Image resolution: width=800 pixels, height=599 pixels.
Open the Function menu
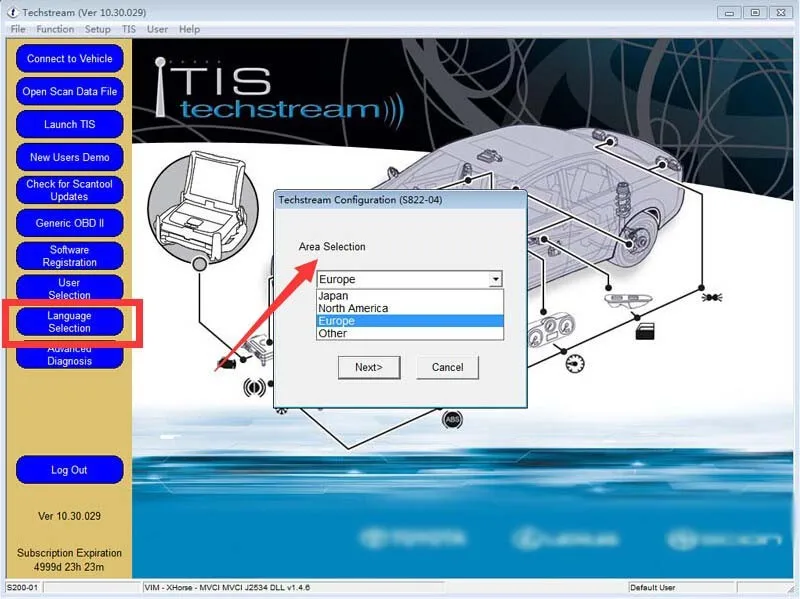click(x=55, y=29)
